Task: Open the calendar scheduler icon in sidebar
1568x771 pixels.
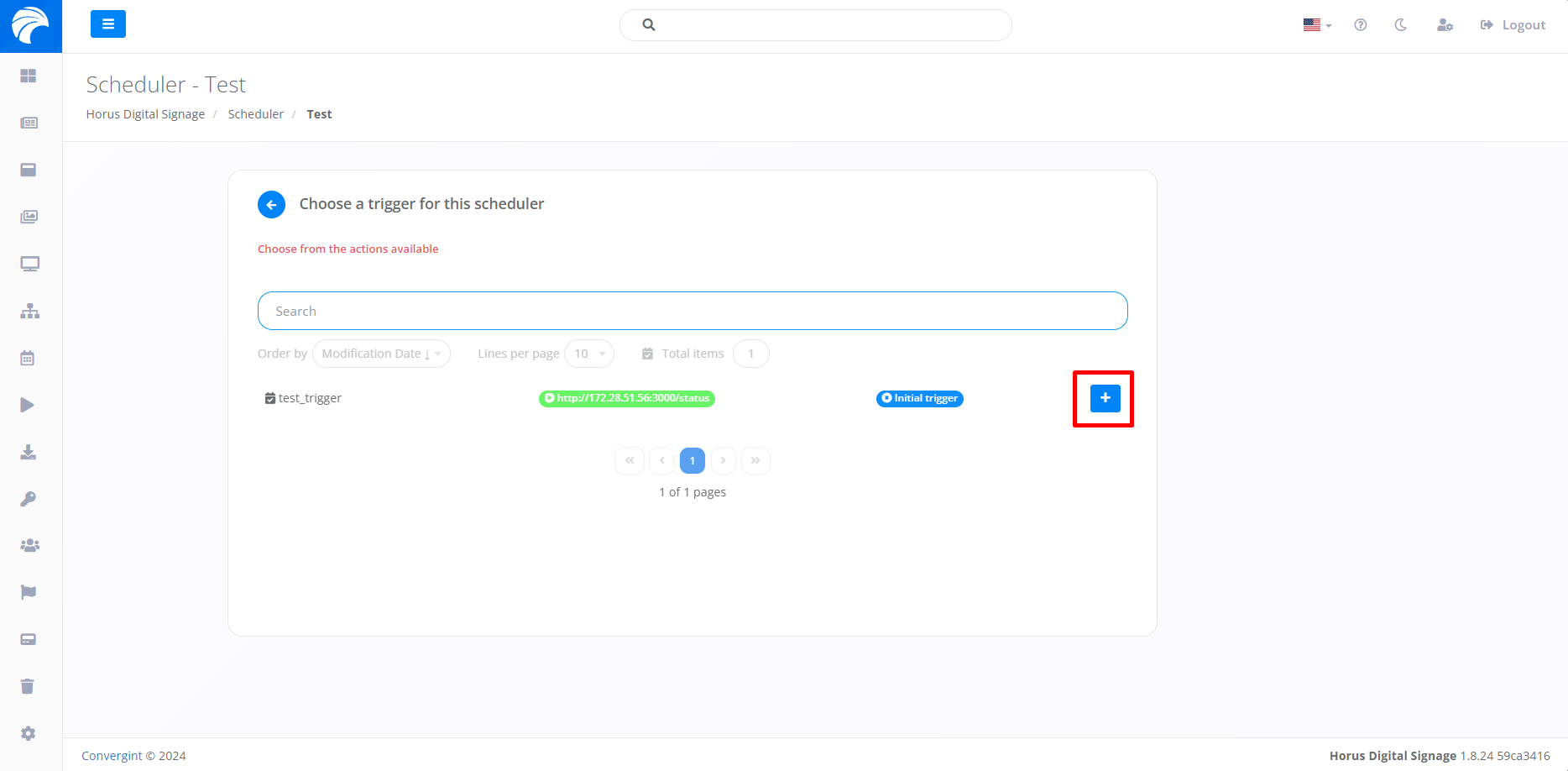Action: coord(28,358)
